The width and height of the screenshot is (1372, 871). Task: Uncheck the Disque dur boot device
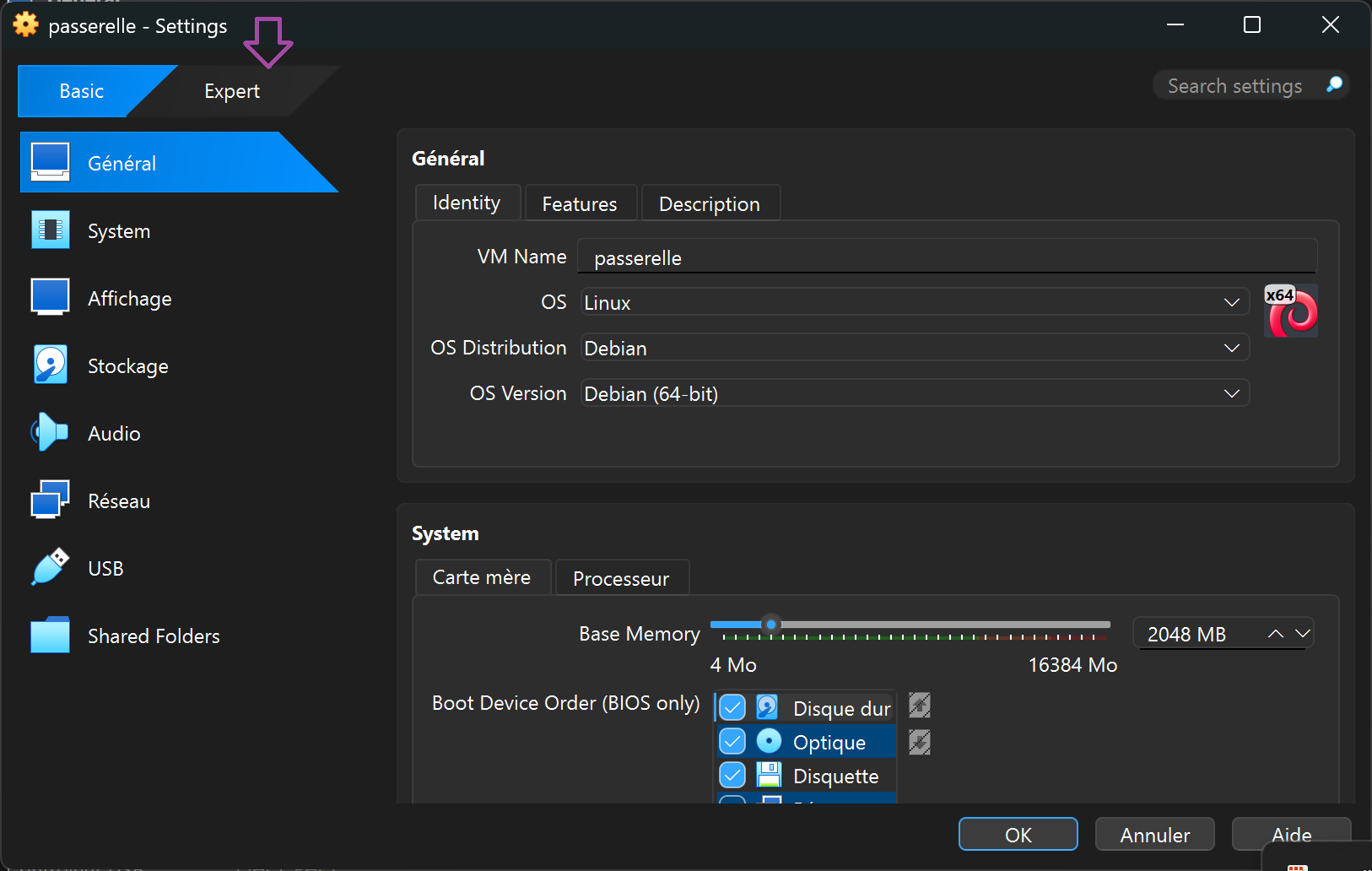[x=732, y=707]
